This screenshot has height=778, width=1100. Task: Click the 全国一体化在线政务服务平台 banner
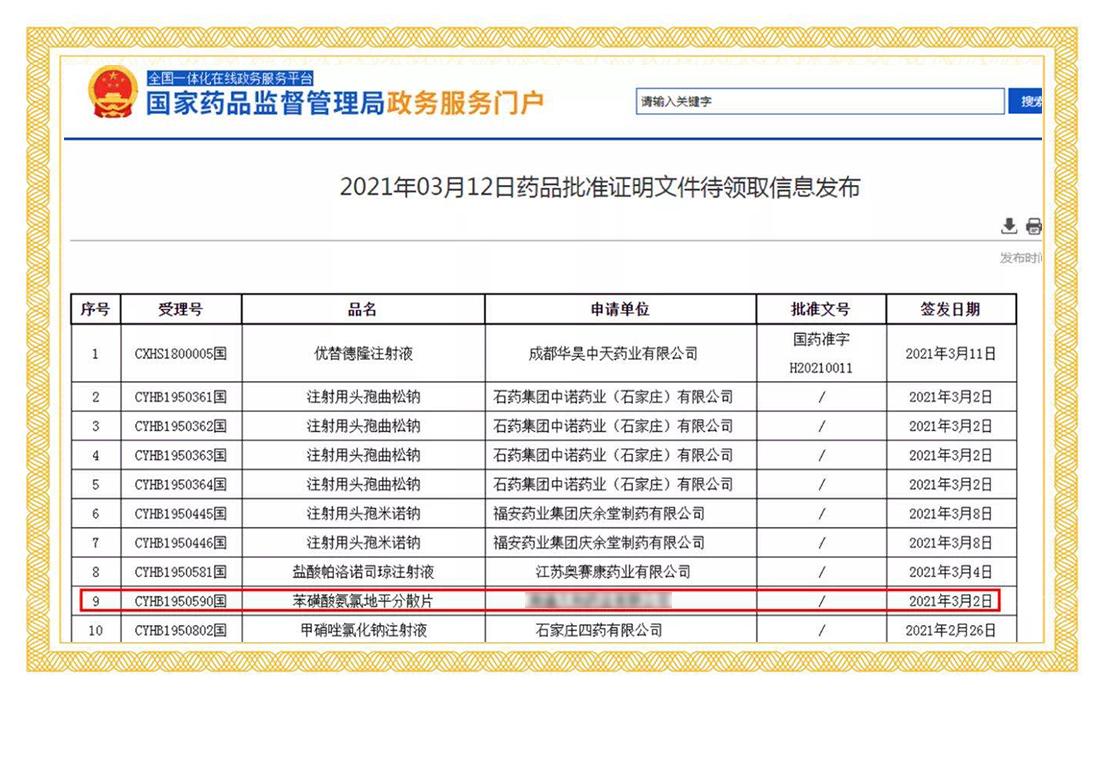230,78
